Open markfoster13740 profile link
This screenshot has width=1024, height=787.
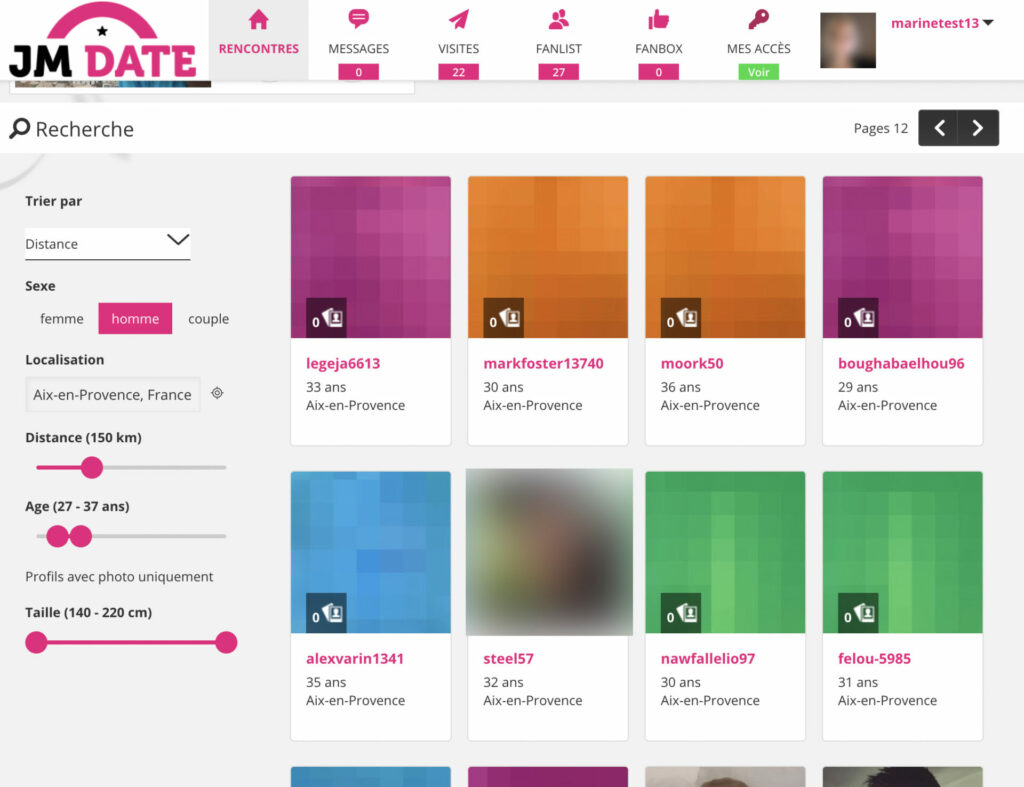pyautogui.click(x=543, y=363)
